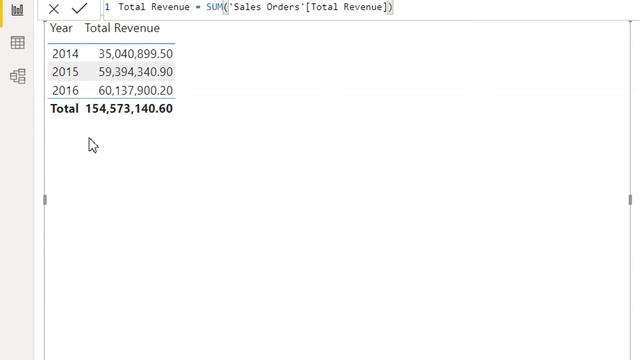Select the SUM function in formula

(214, 7)
